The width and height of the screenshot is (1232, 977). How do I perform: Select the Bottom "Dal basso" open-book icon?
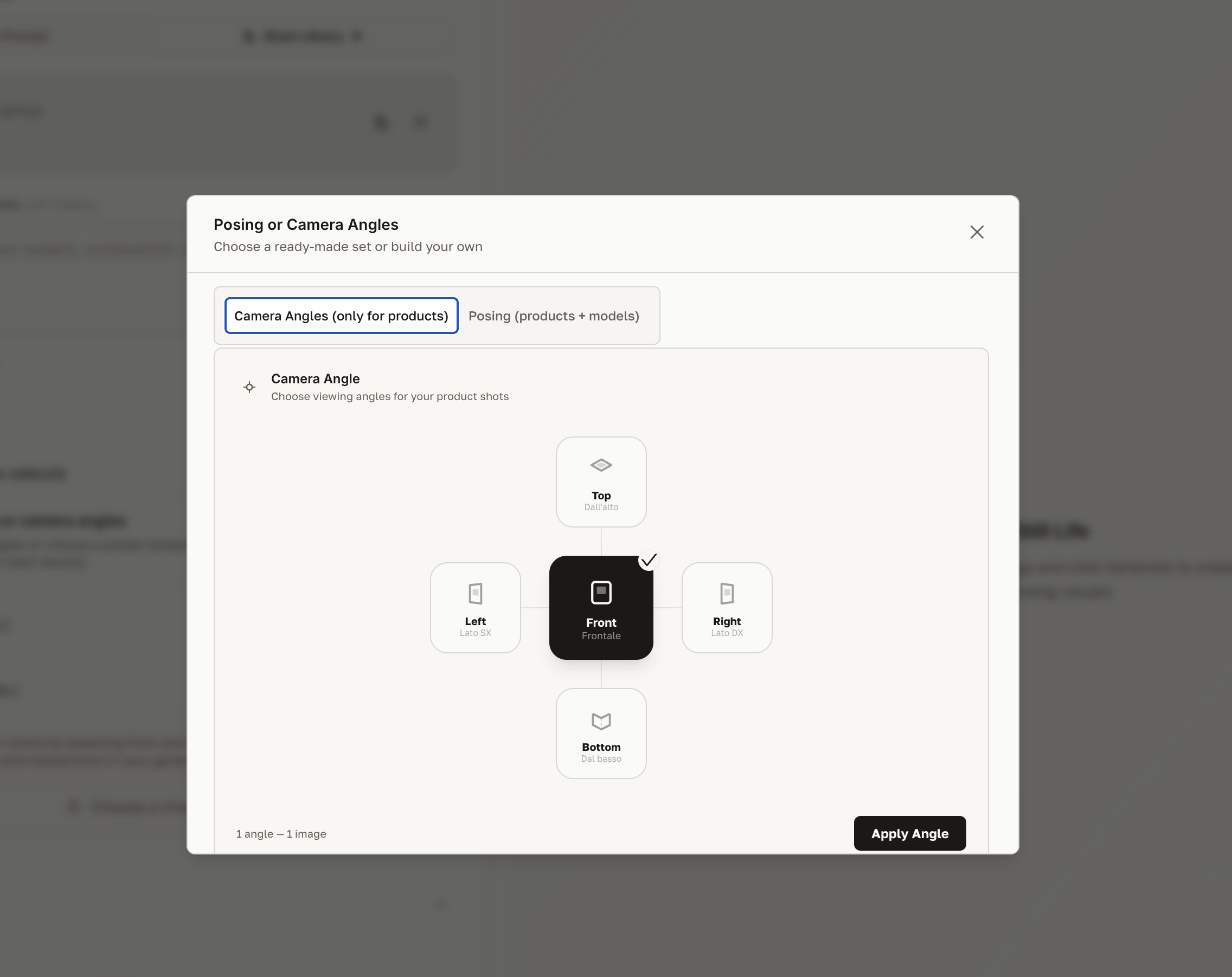point(601,720)
